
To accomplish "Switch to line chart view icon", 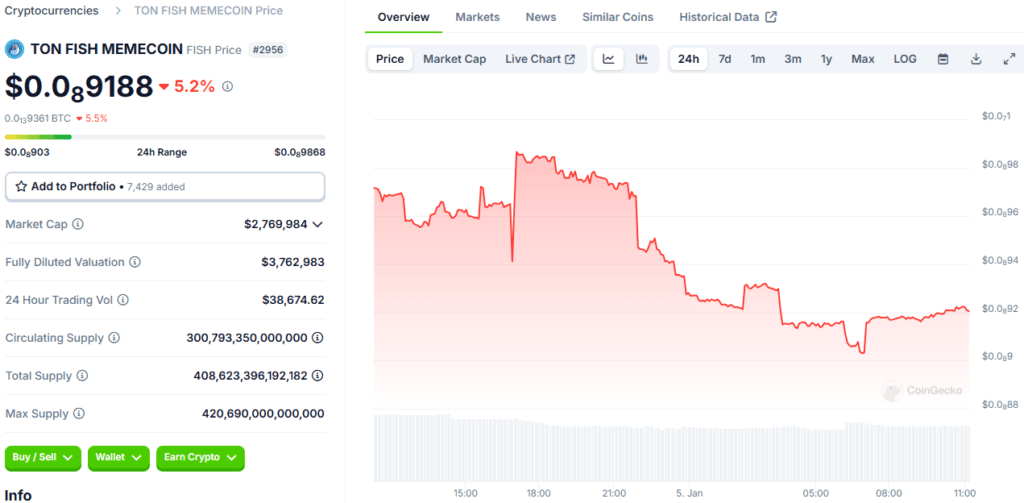I will pyautogui.click(x=609, y=59).
